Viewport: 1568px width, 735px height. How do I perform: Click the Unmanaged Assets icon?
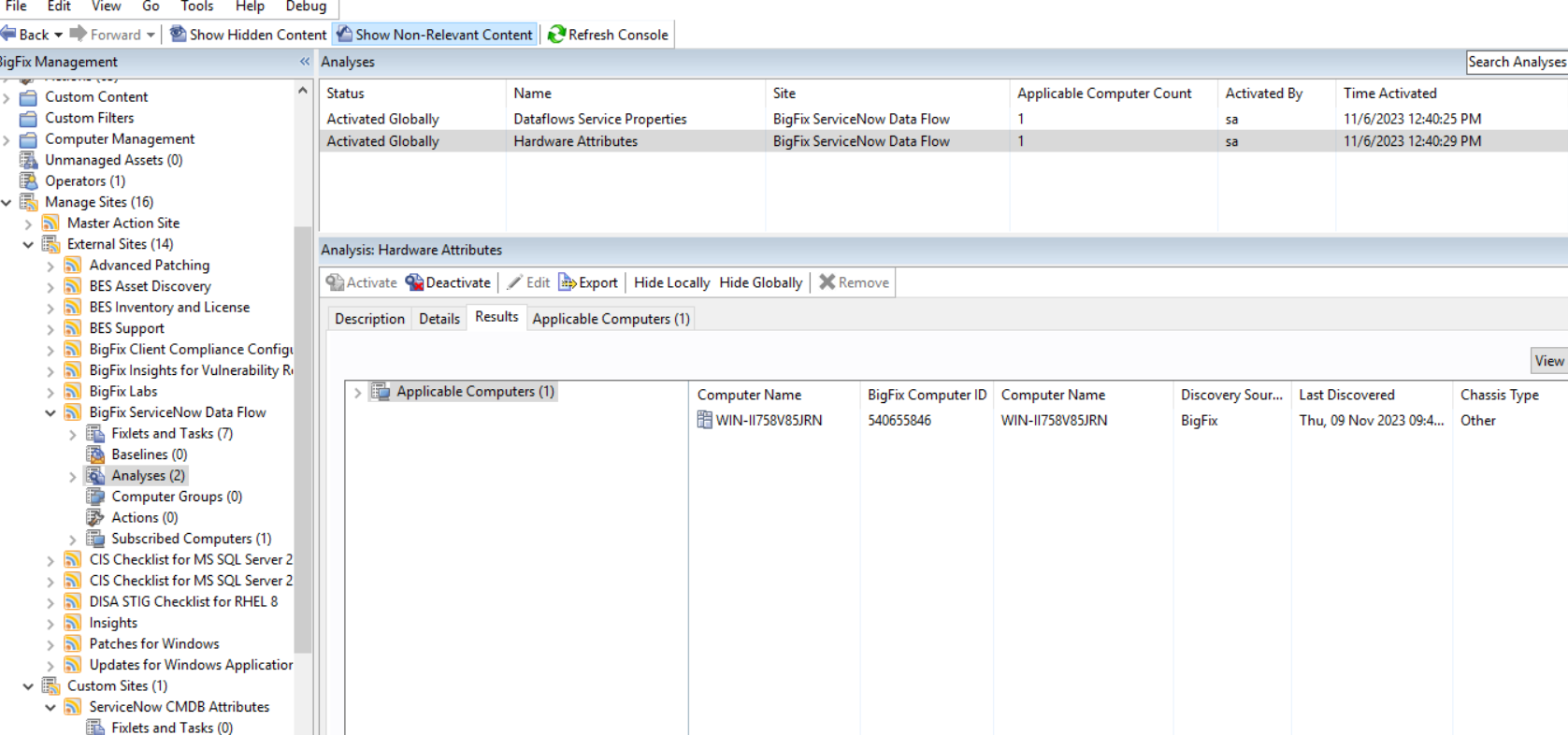click(x=29, y=160)
